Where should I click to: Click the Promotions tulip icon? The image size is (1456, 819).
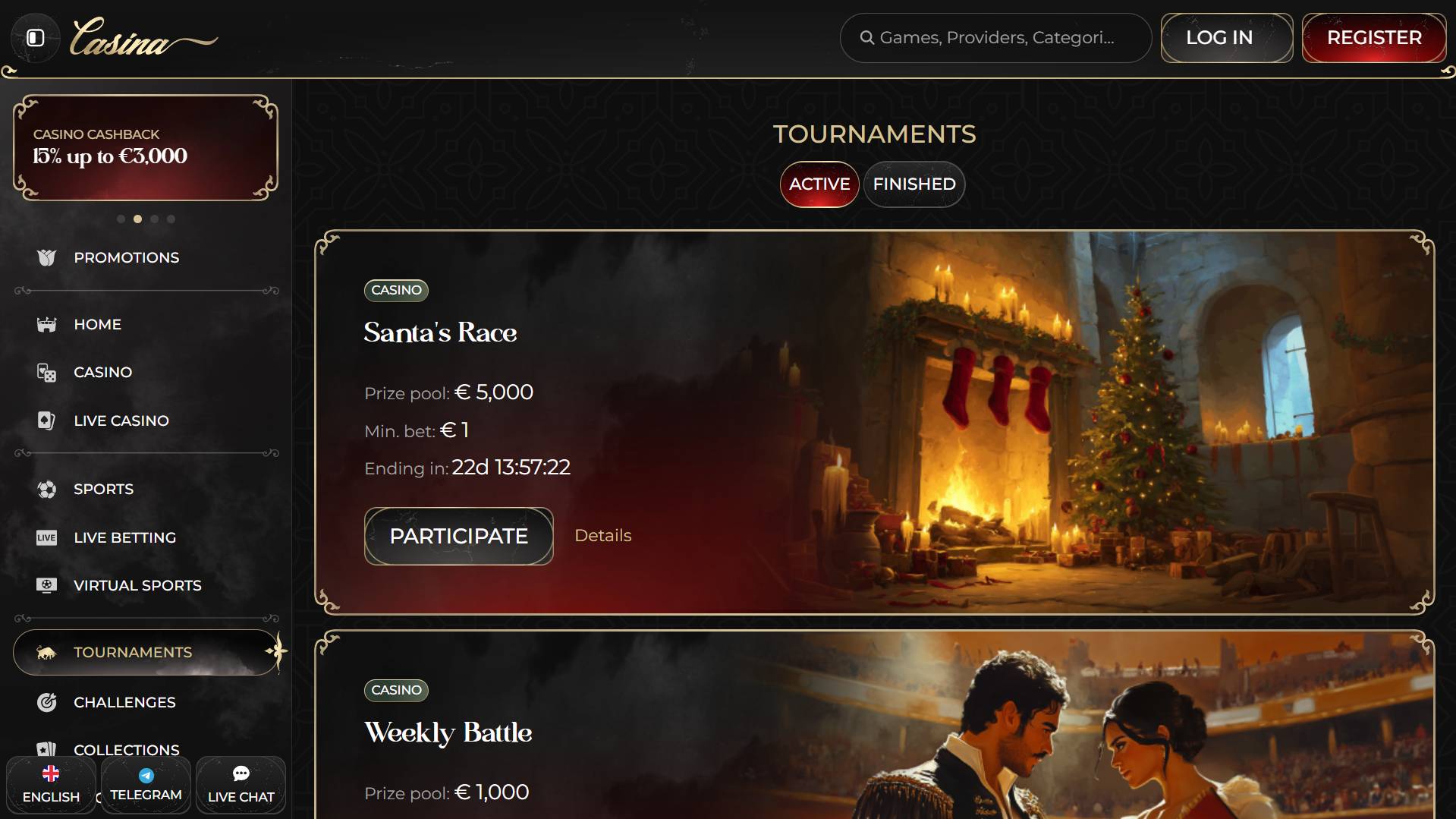click(x=46, y=258)
